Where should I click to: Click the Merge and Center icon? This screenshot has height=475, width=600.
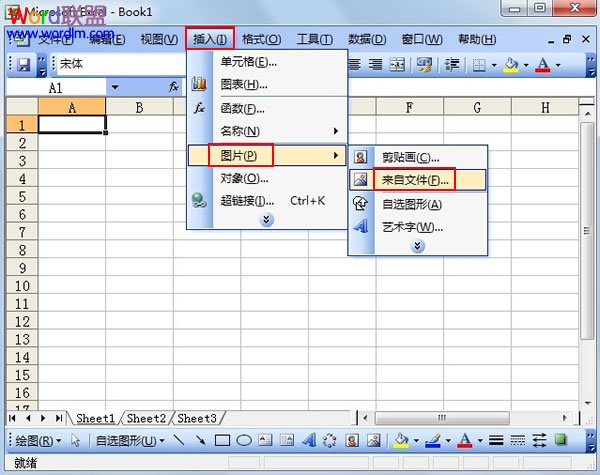397,64
